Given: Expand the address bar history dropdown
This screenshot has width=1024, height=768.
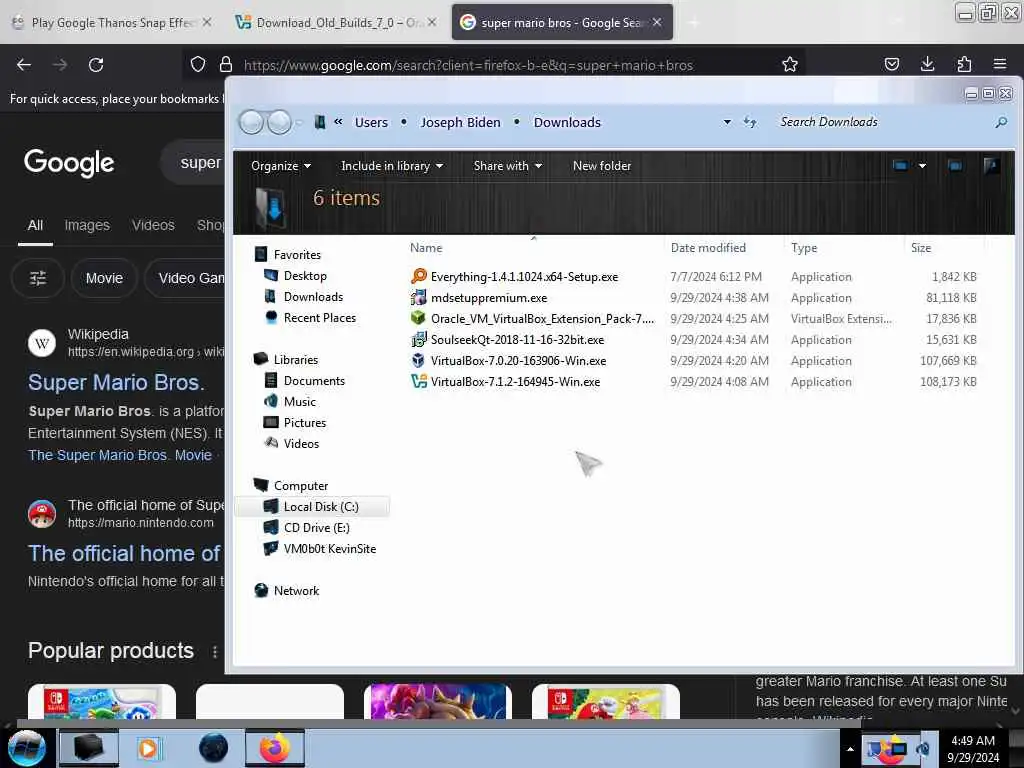Looking at the screenshot, I should pyautogui.click(x=727, y=122).
